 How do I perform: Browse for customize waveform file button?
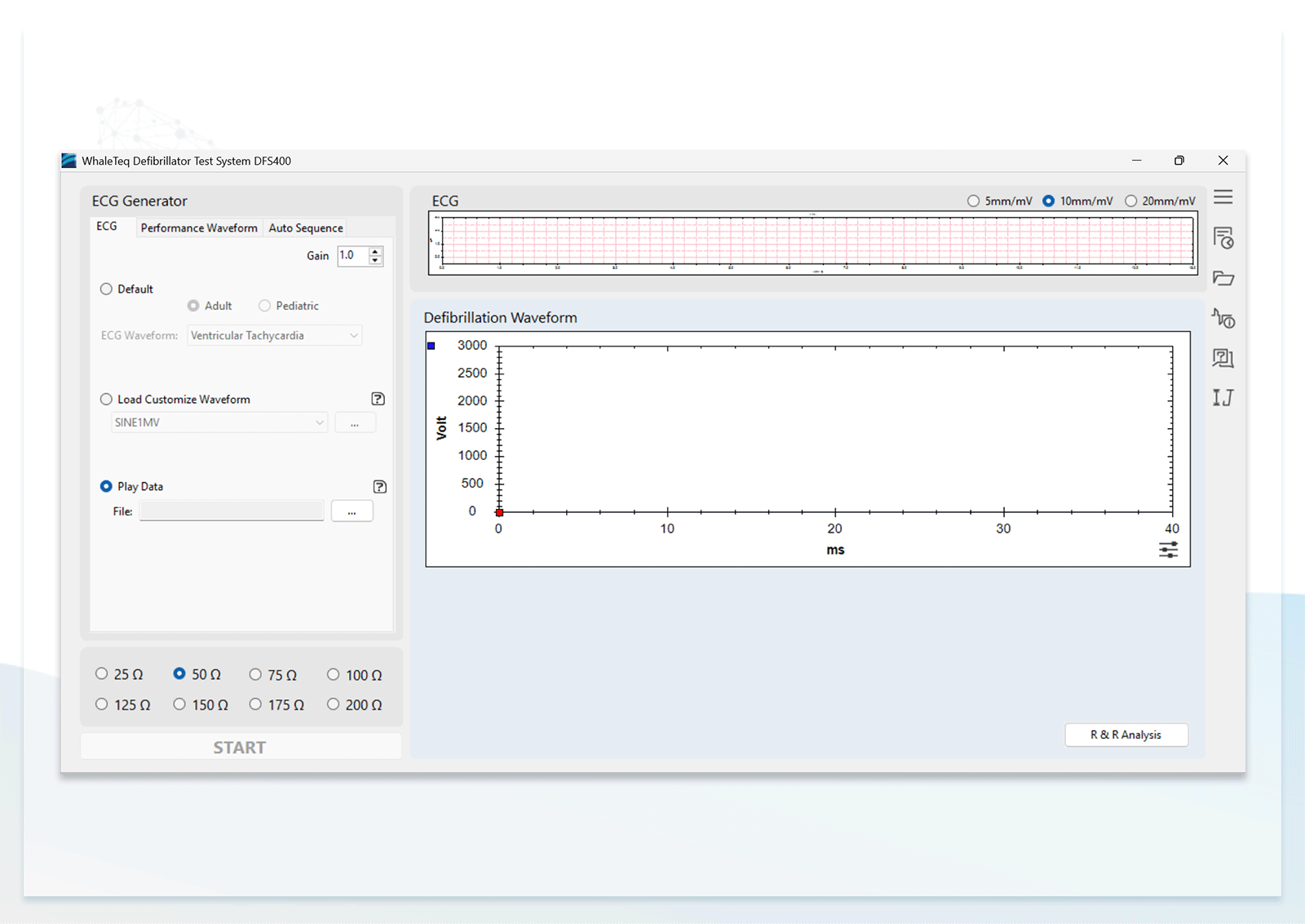(355, 422)
